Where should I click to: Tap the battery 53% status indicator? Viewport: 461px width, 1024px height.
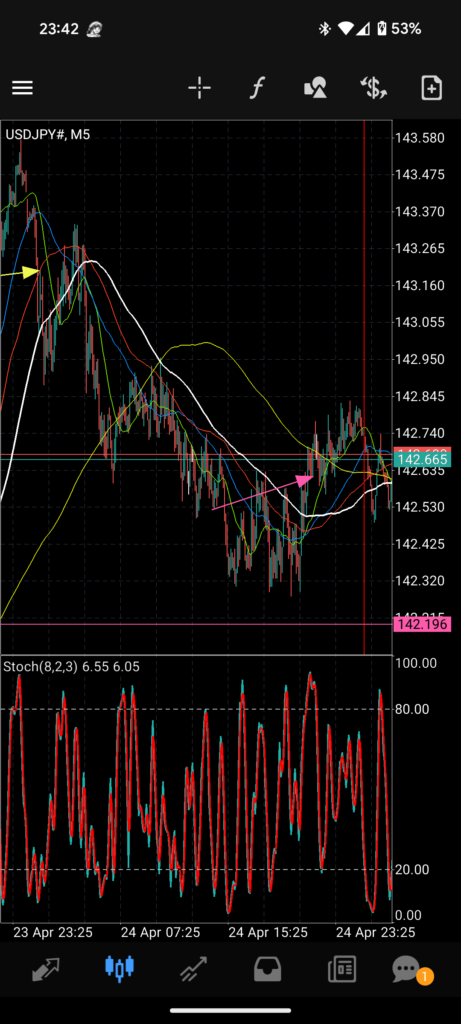tap(399, 29)
